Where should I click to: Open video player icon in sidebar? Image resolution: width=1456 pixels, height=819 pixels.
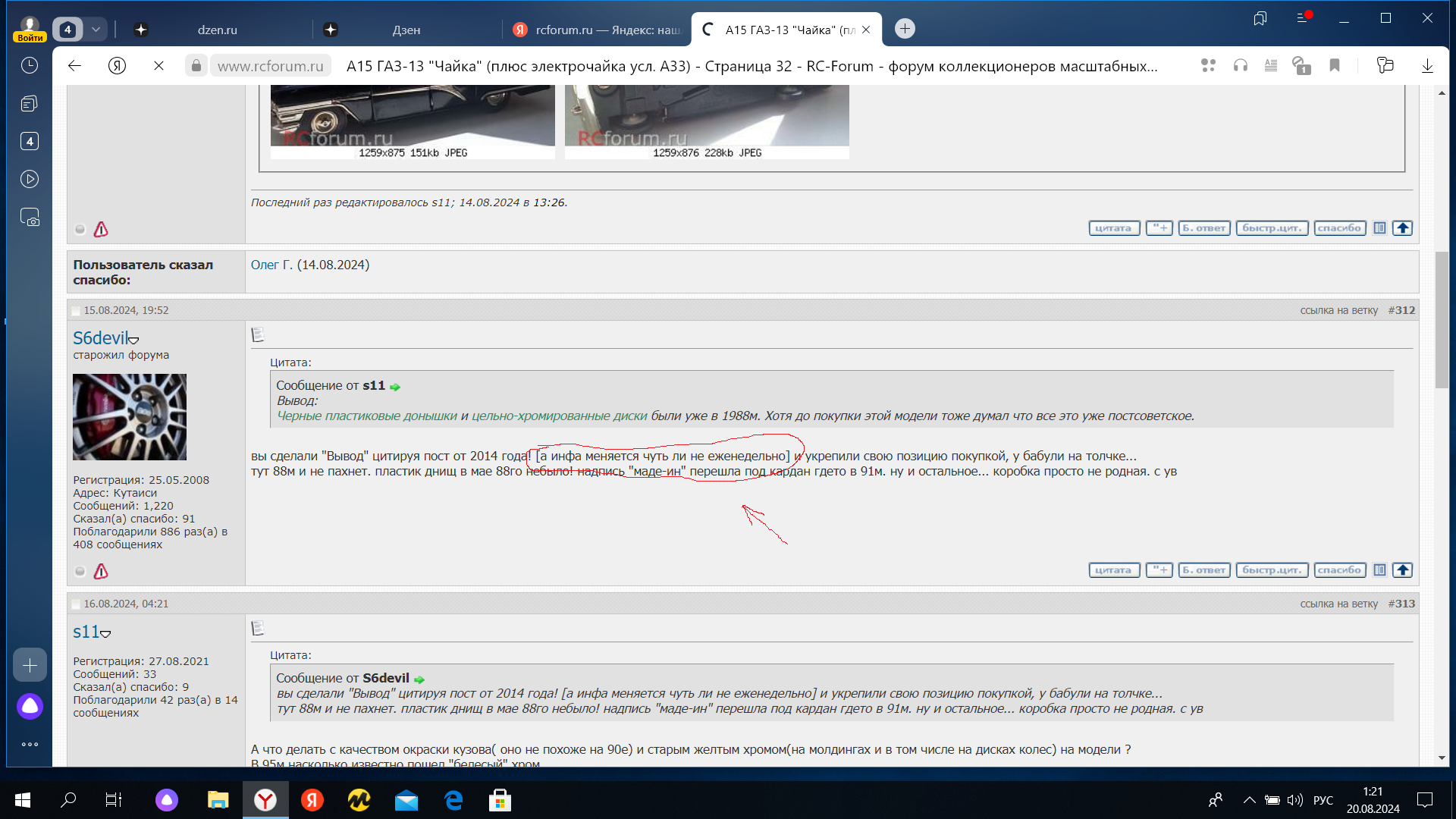point(30,179)
